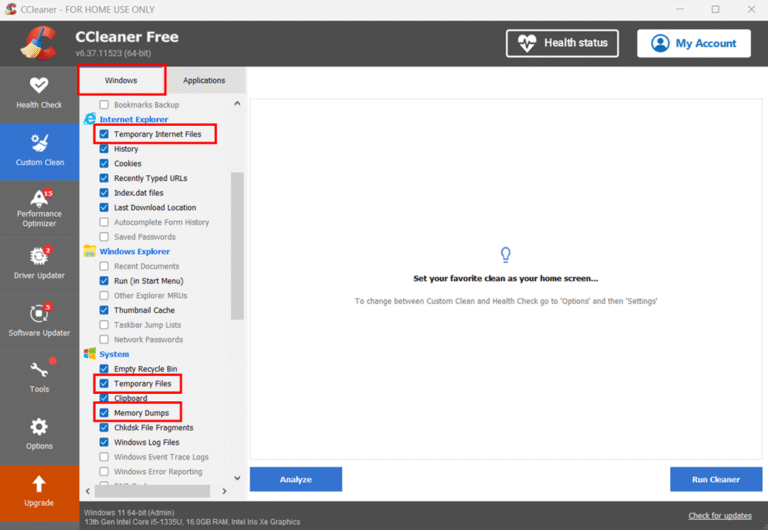Click horizontal scroll right arrow

224,491
